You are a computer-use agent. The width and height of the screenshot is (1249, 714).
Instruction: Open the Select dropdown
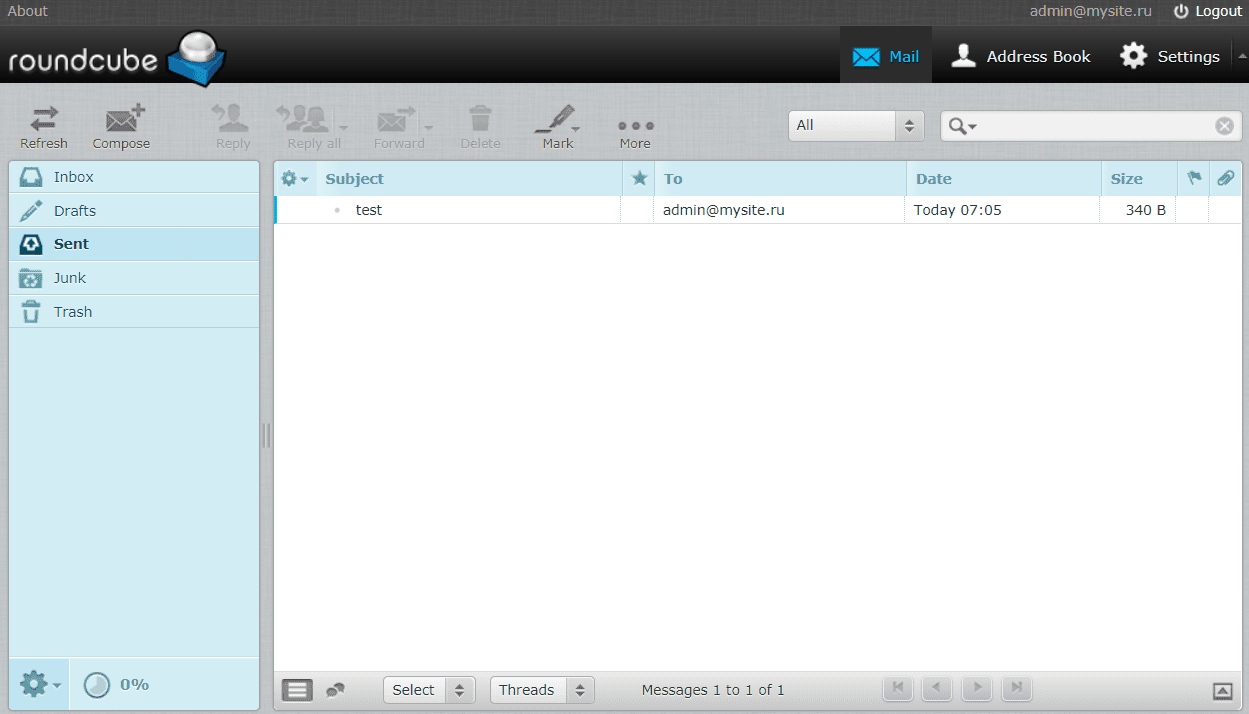[429, 690]
